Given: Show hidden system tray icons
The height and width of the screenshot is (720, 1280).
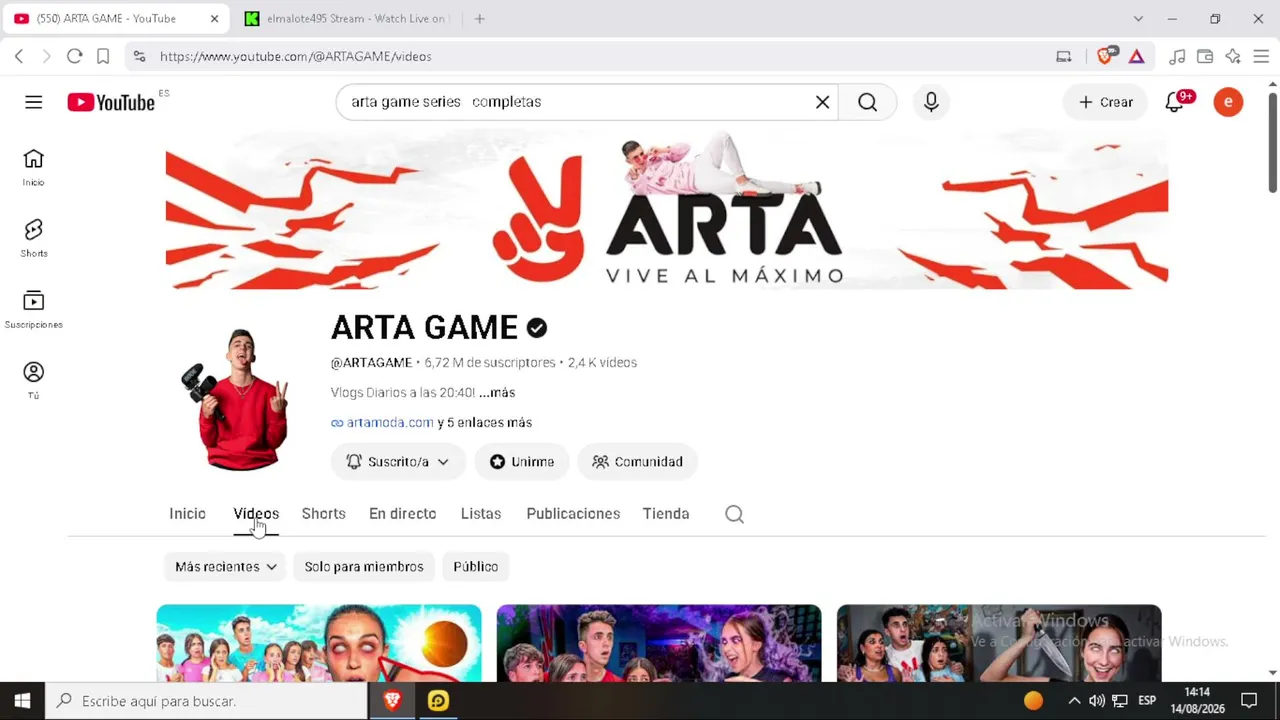Looking at the screenshot, I should (1074, 701).
